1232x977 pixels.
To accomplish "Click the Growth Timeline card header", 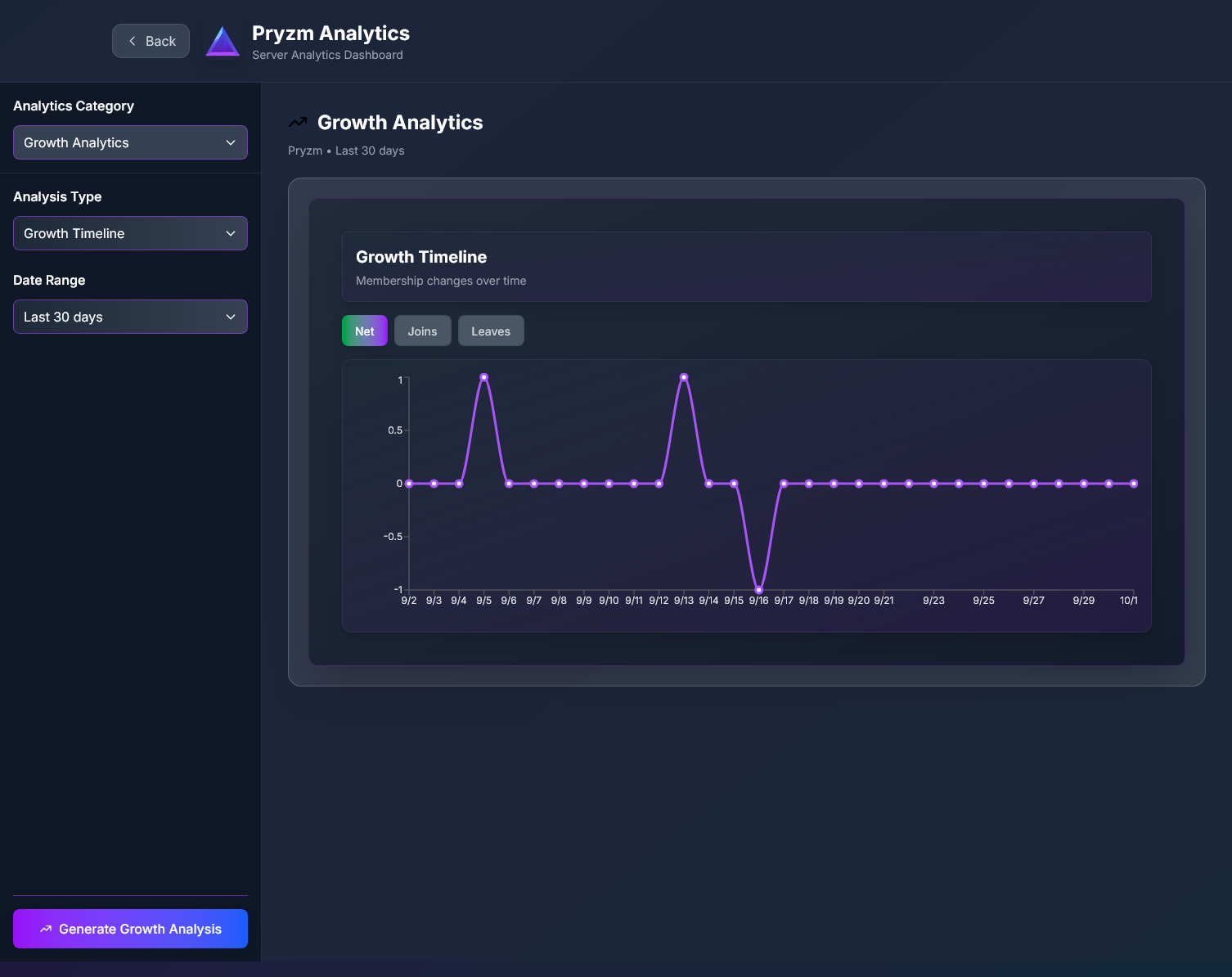I will click(746, 267).
